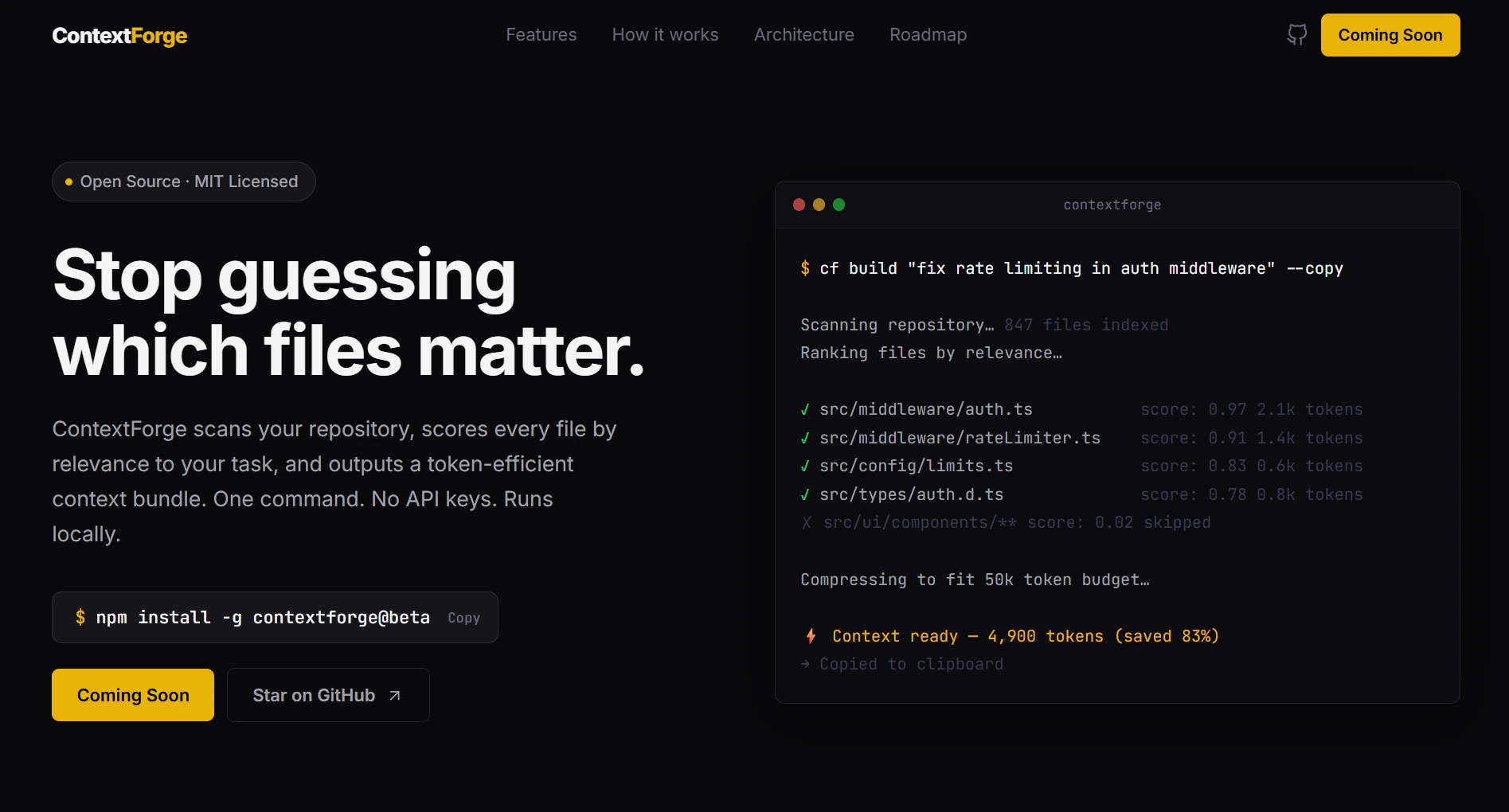Open the GitHub icon in the header
Image resolution: width=1509 pixels, height=812 pixels.
tap(1296, 35)
